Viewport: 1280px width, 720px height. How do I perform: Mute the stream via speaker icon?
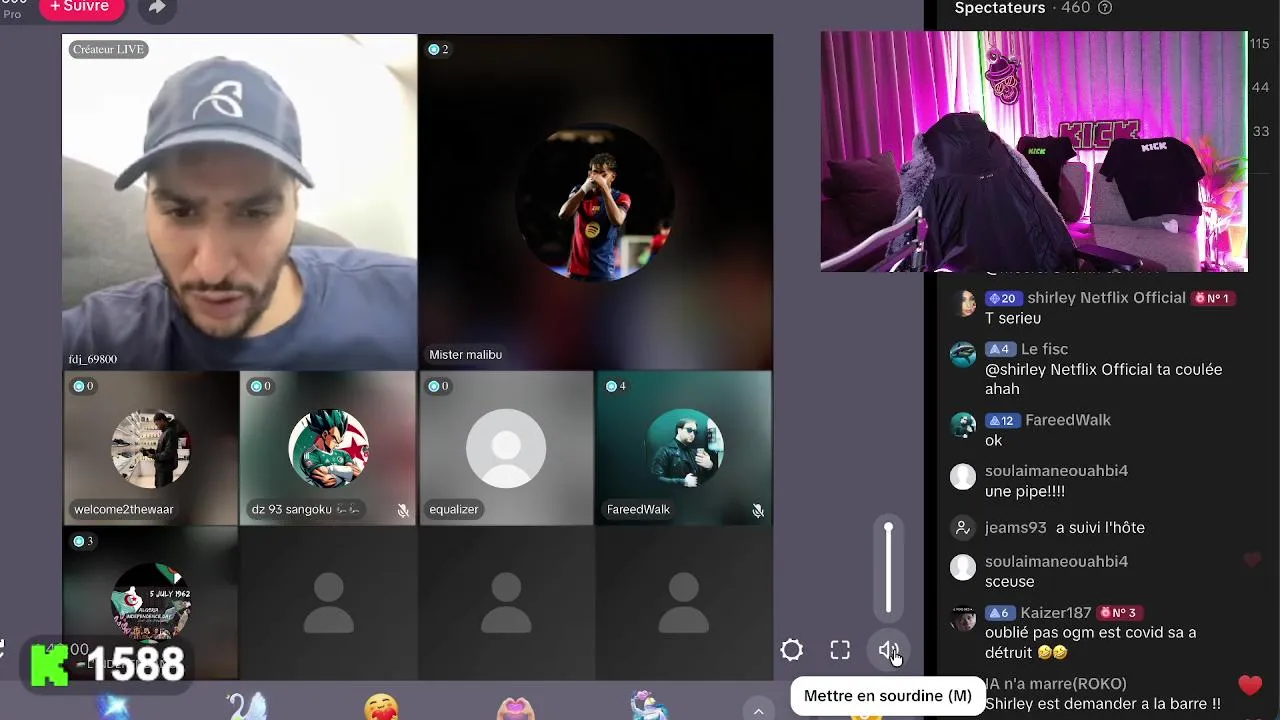[888, 651]
